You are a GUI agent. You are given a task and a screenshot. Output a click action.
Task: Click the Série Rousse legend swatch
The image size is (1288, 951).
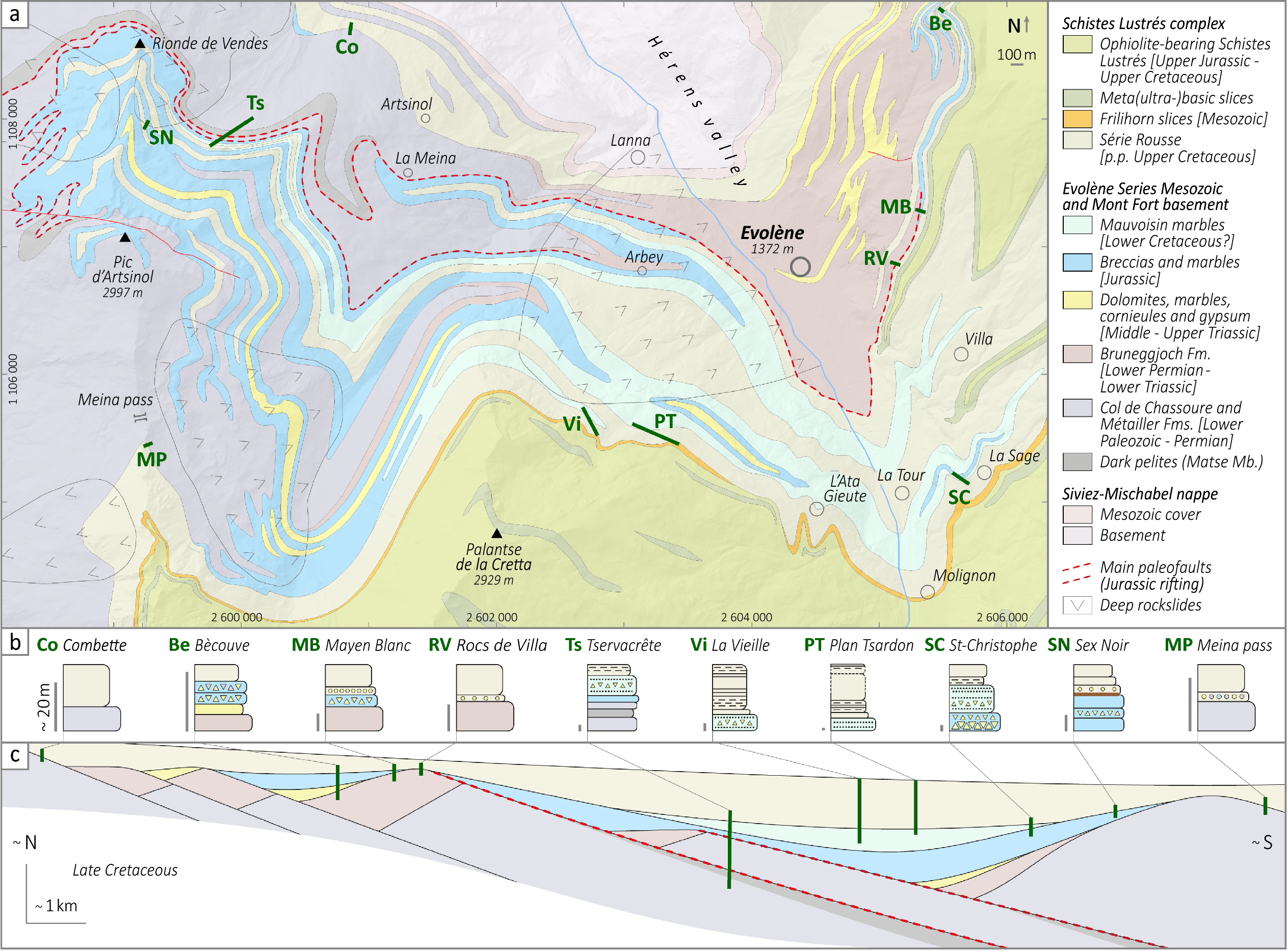click(x=1077, y=140)
